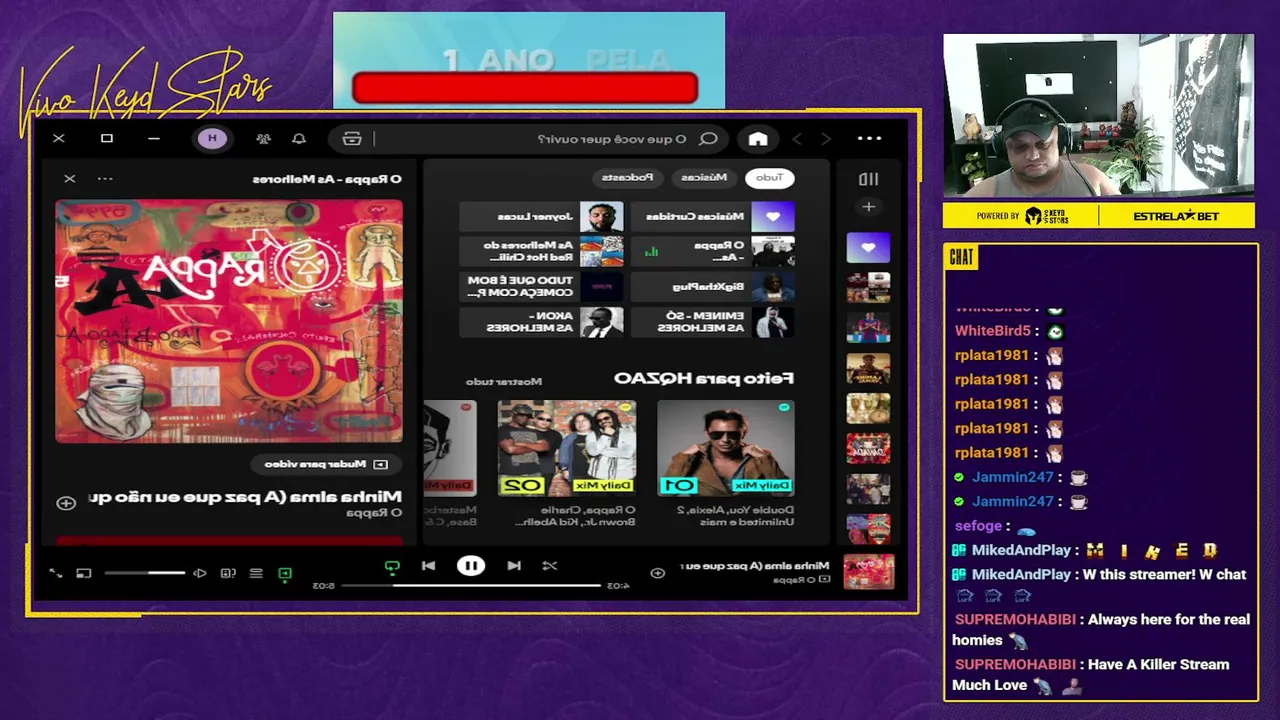This screenshot has height=720, width=1280.
Task: Select the 'Músicas' filter chip
Action: 704,178
